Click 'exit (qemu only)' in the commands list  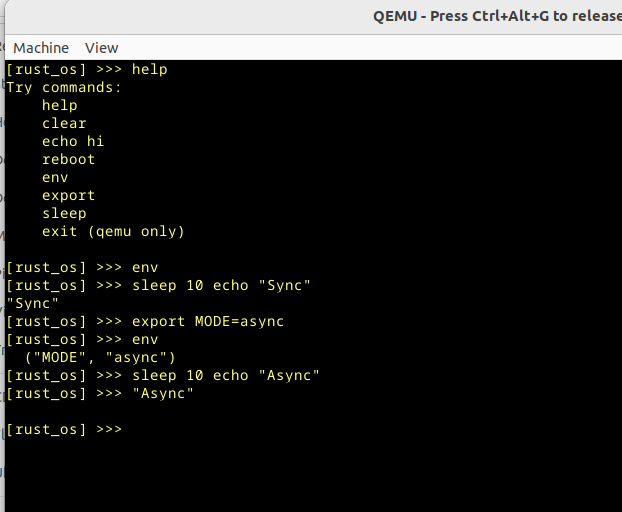click(x=113, y=232)
